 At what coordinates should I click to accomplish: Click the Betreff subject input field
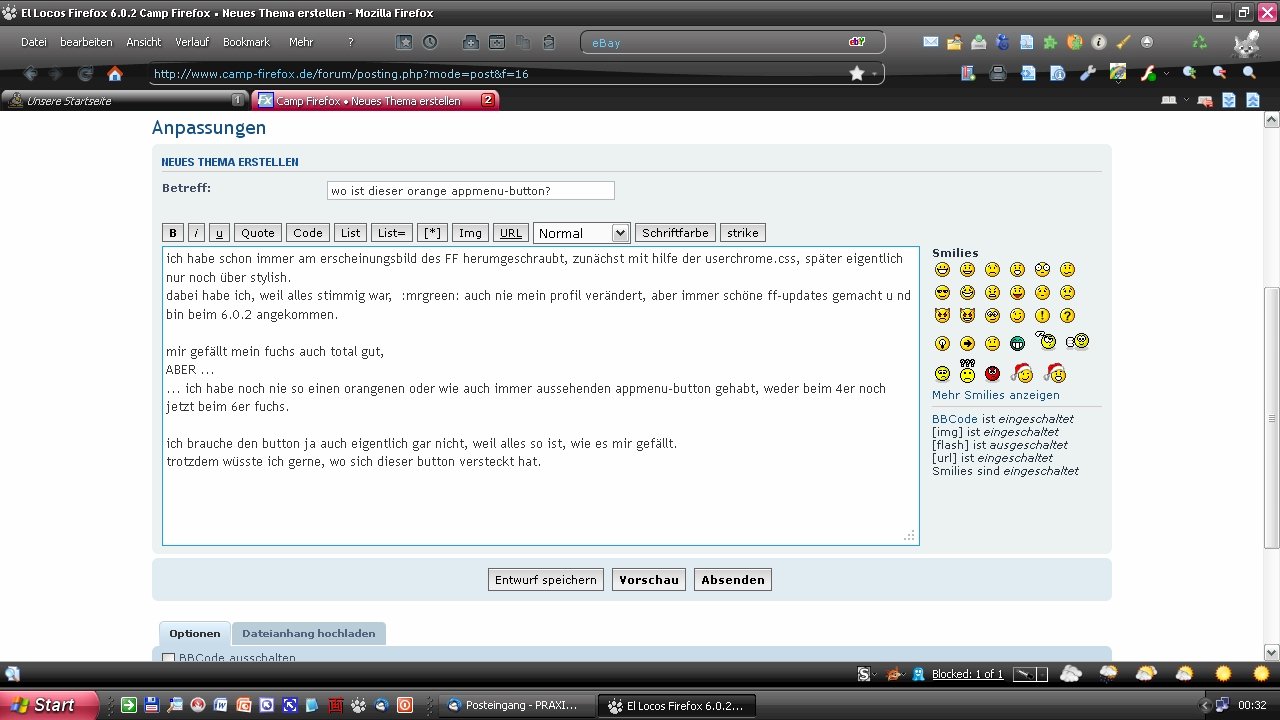[471, 190]
